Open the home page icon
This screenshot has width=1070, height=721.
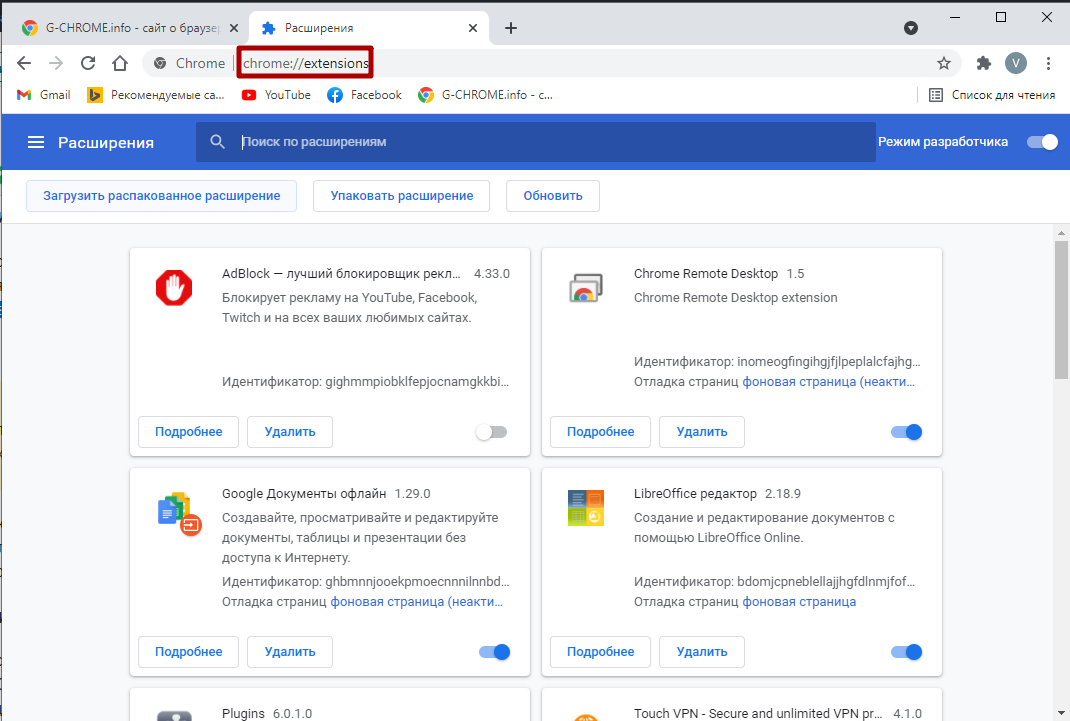pos(120,63)
